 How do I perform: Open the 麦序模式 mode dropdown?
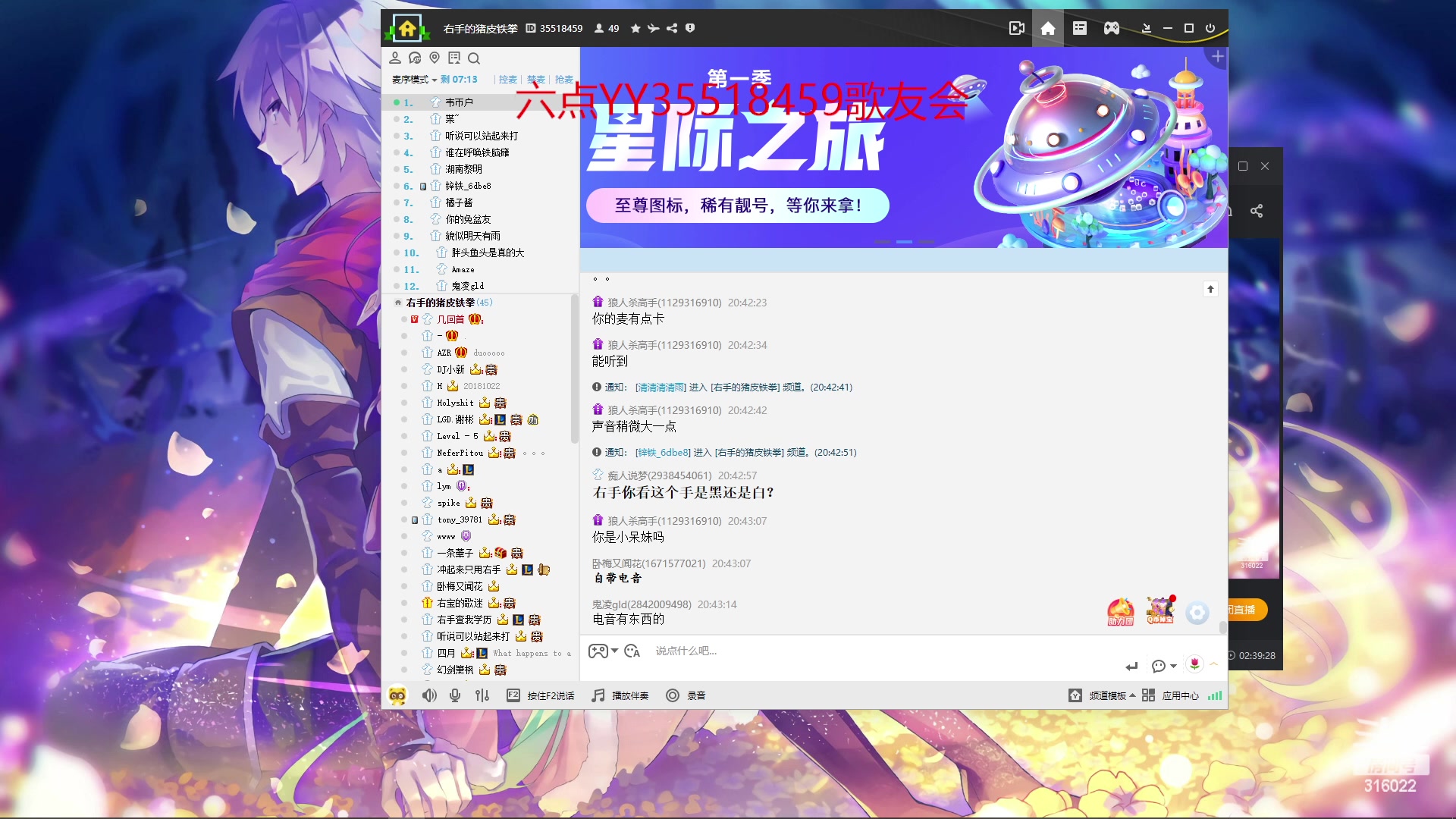pyautogui.click(x=414, y=80)
